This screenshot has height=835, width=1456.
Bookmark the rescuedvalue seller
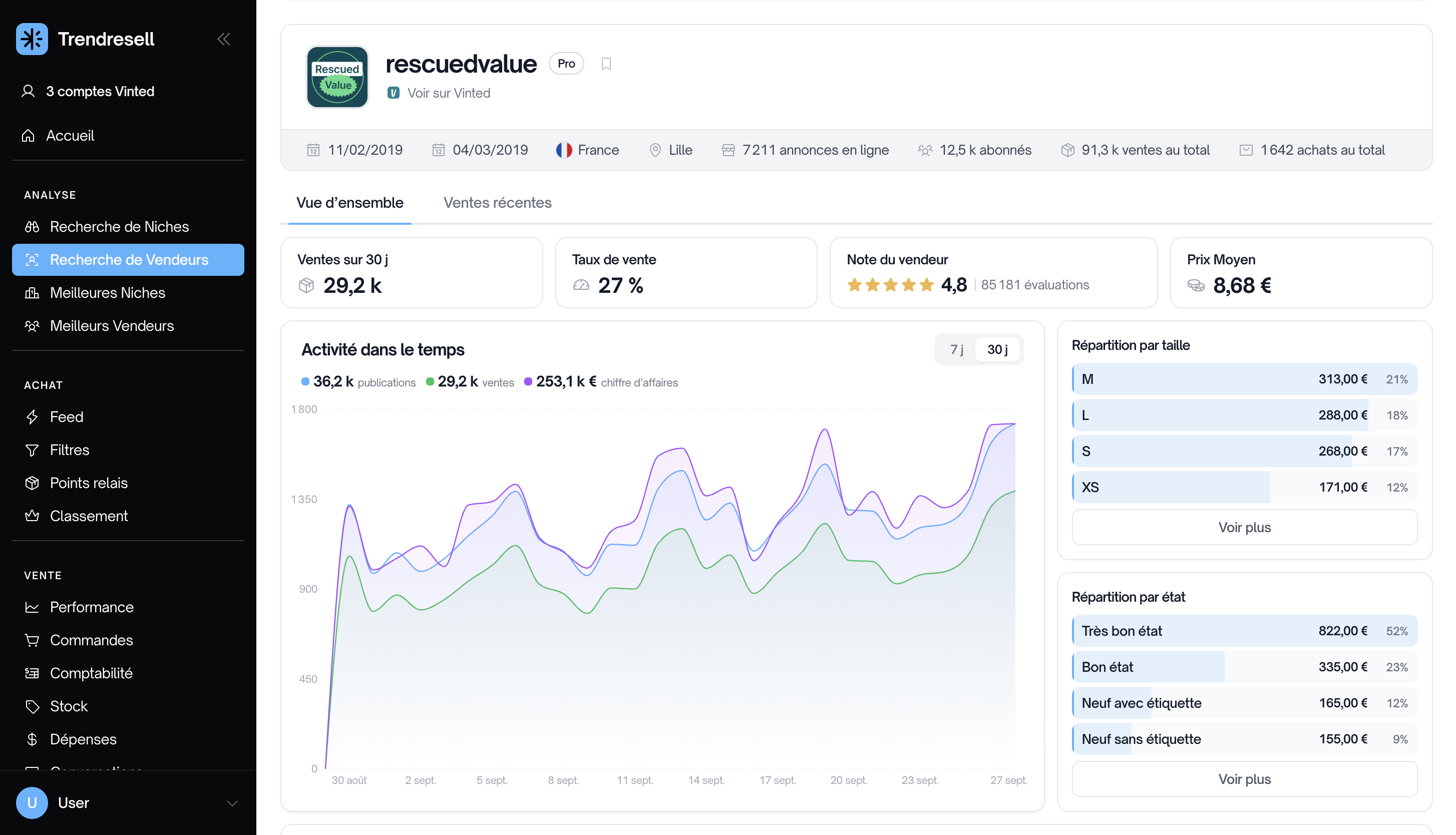pyautogui.click(x=606, y=64)
